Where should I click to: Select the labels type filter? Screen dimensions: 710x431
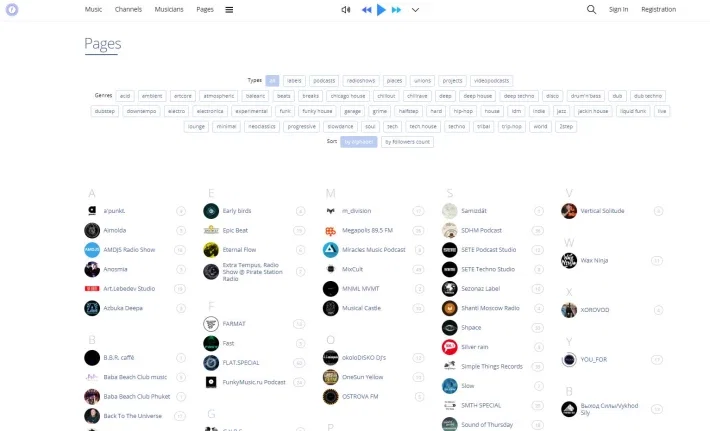(294, 81)
